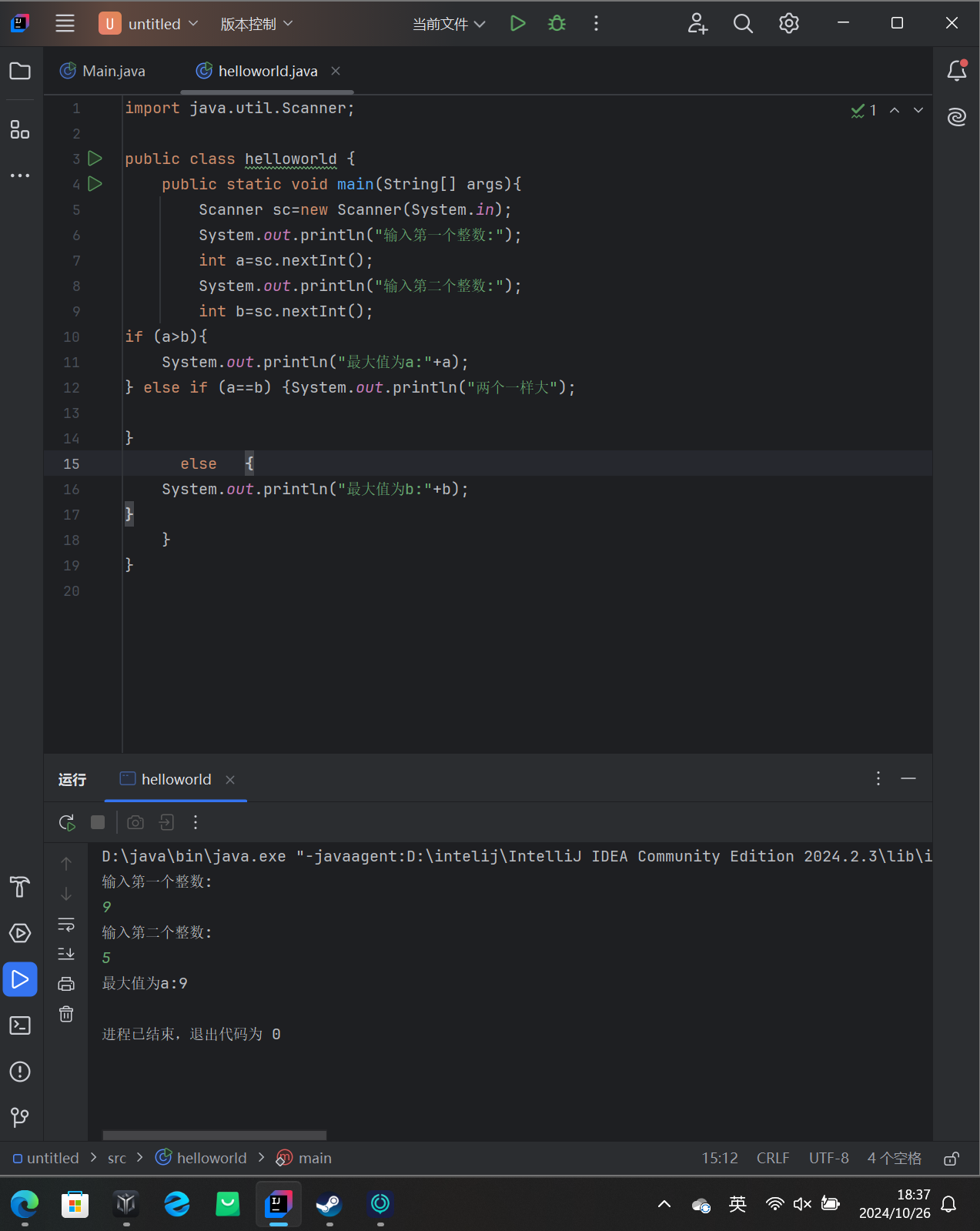
Task: Click the camera thread dump icon
Action: 135,822
